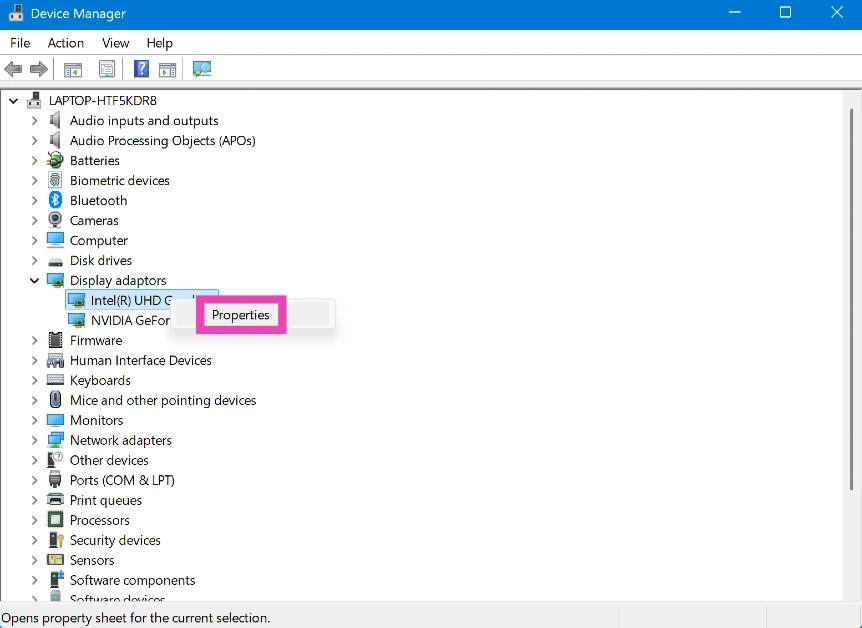The width and height of the screenshot is (862, 628).
Task: Click the blue Help question mark icon
Action: pyautogui.click(x=141, y=69)
